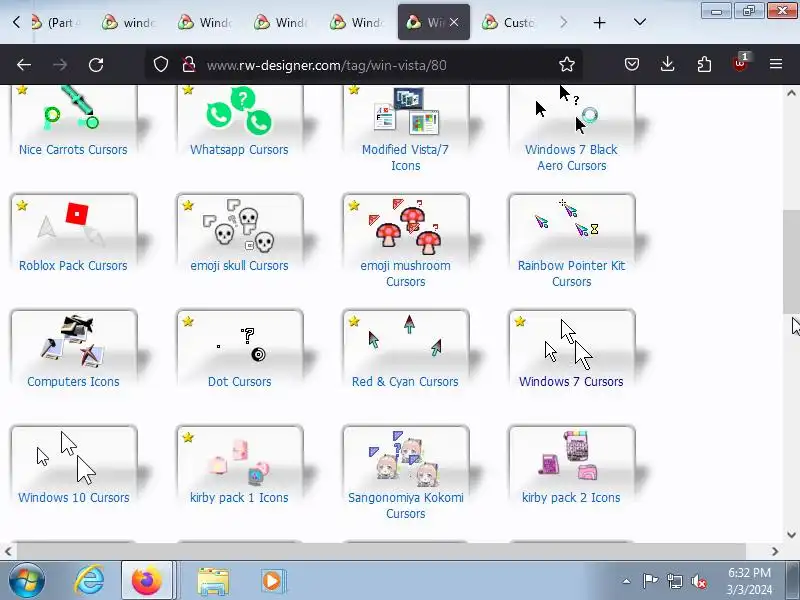Reload the page with the refresh icon
Image resolution: width=800 pixels, height=600 pixels.
coord(96,65)
